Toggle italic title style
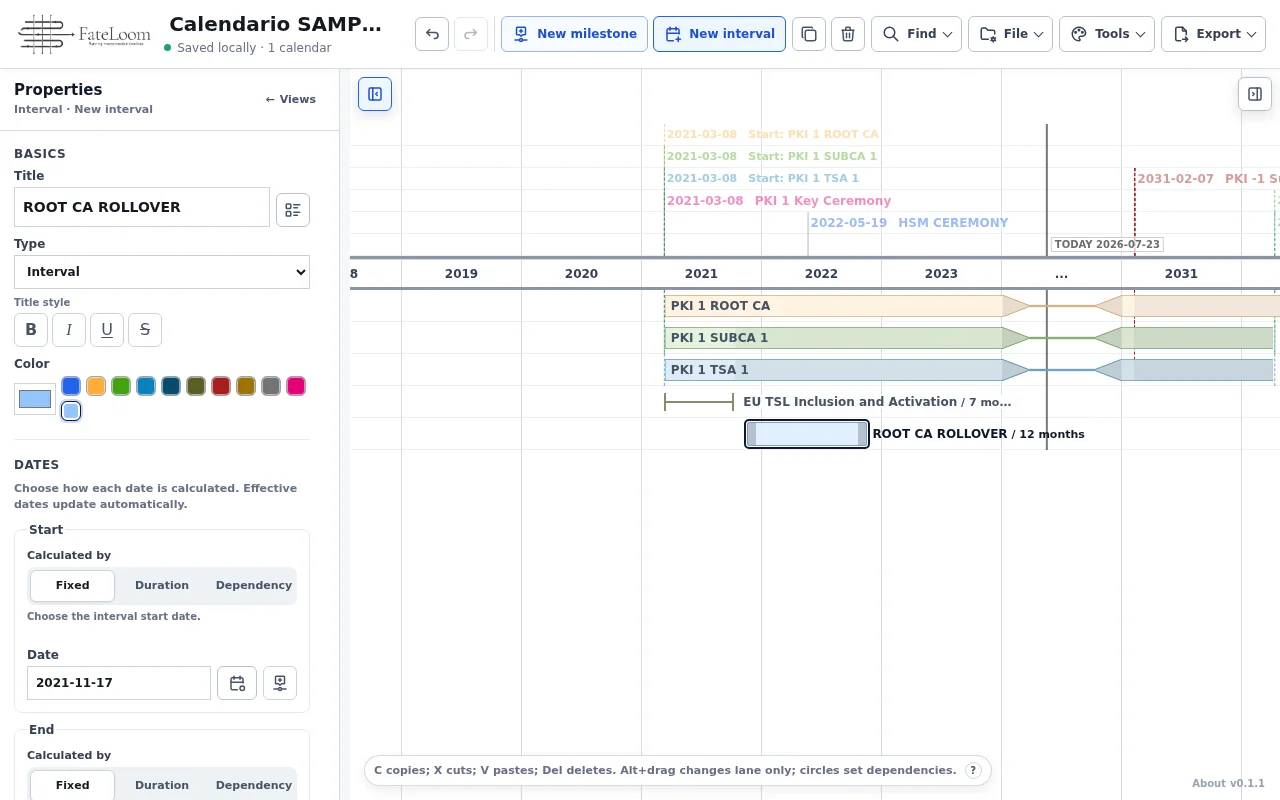1280x800 pixels. pyautogui.click(x=68, y=330)
